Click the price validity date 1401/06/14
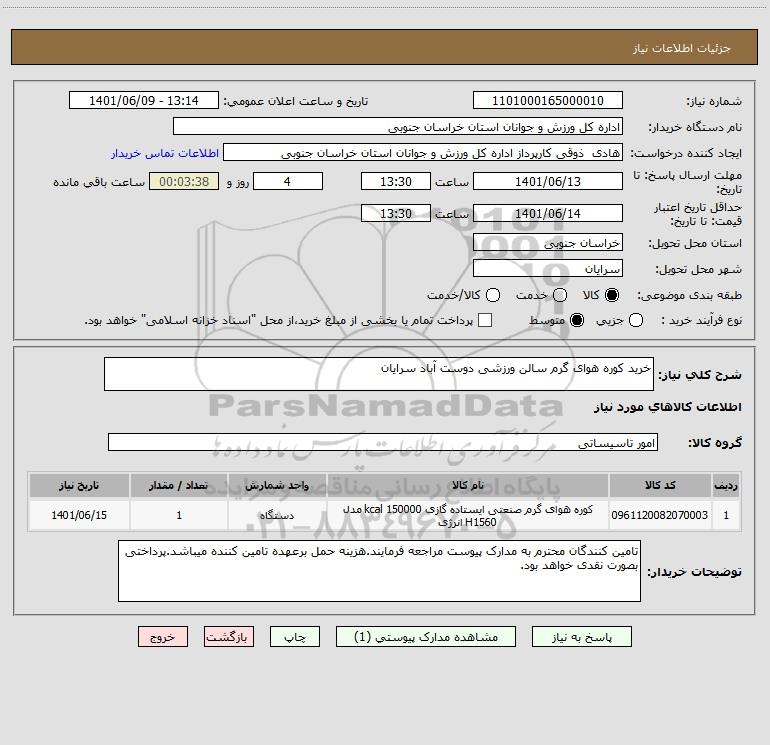Viewport: 770px width, 745px height. (548, 213)
